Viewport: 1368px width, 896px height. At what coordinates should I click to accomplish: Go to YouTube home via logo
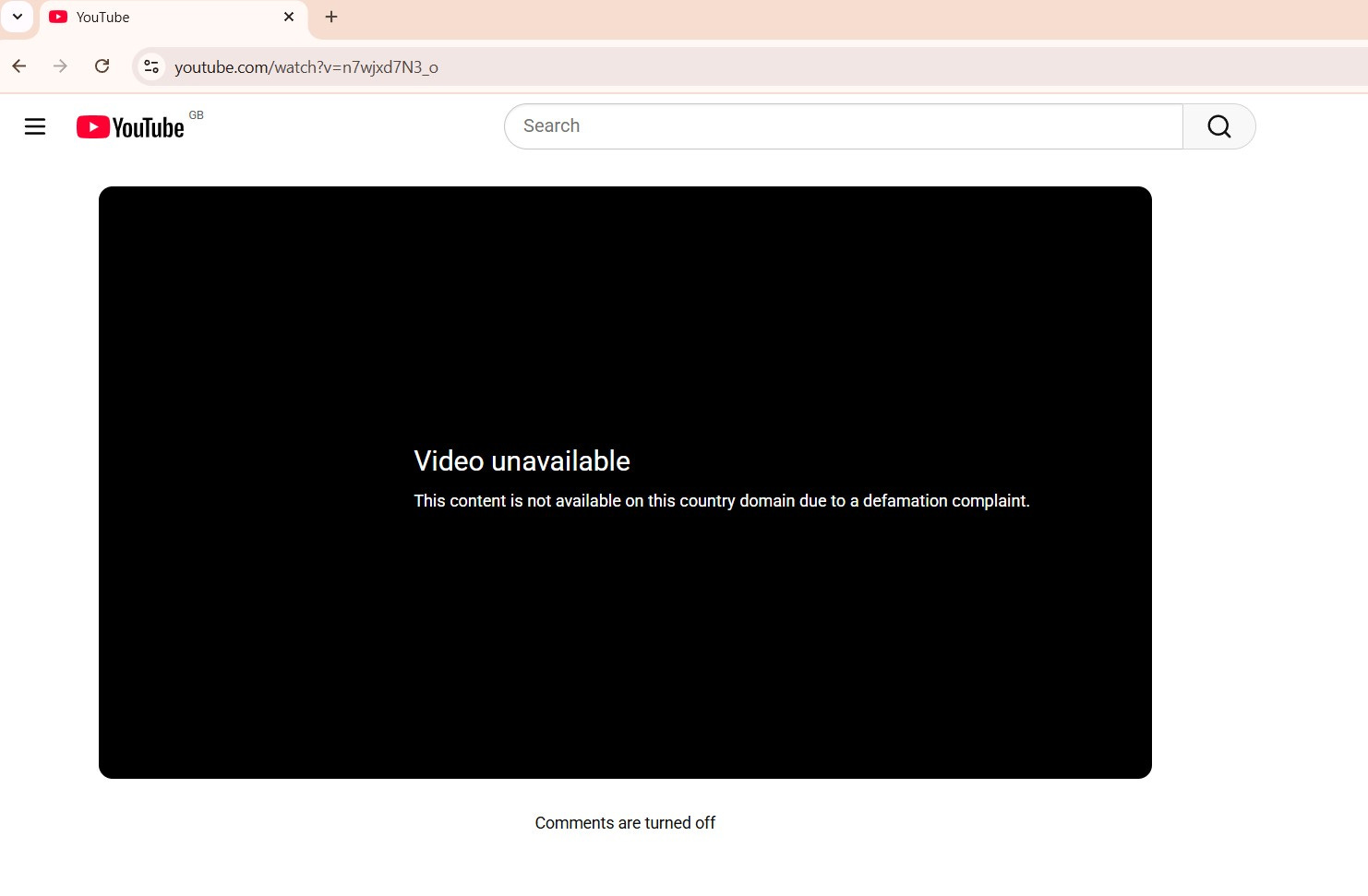[130, 126]
